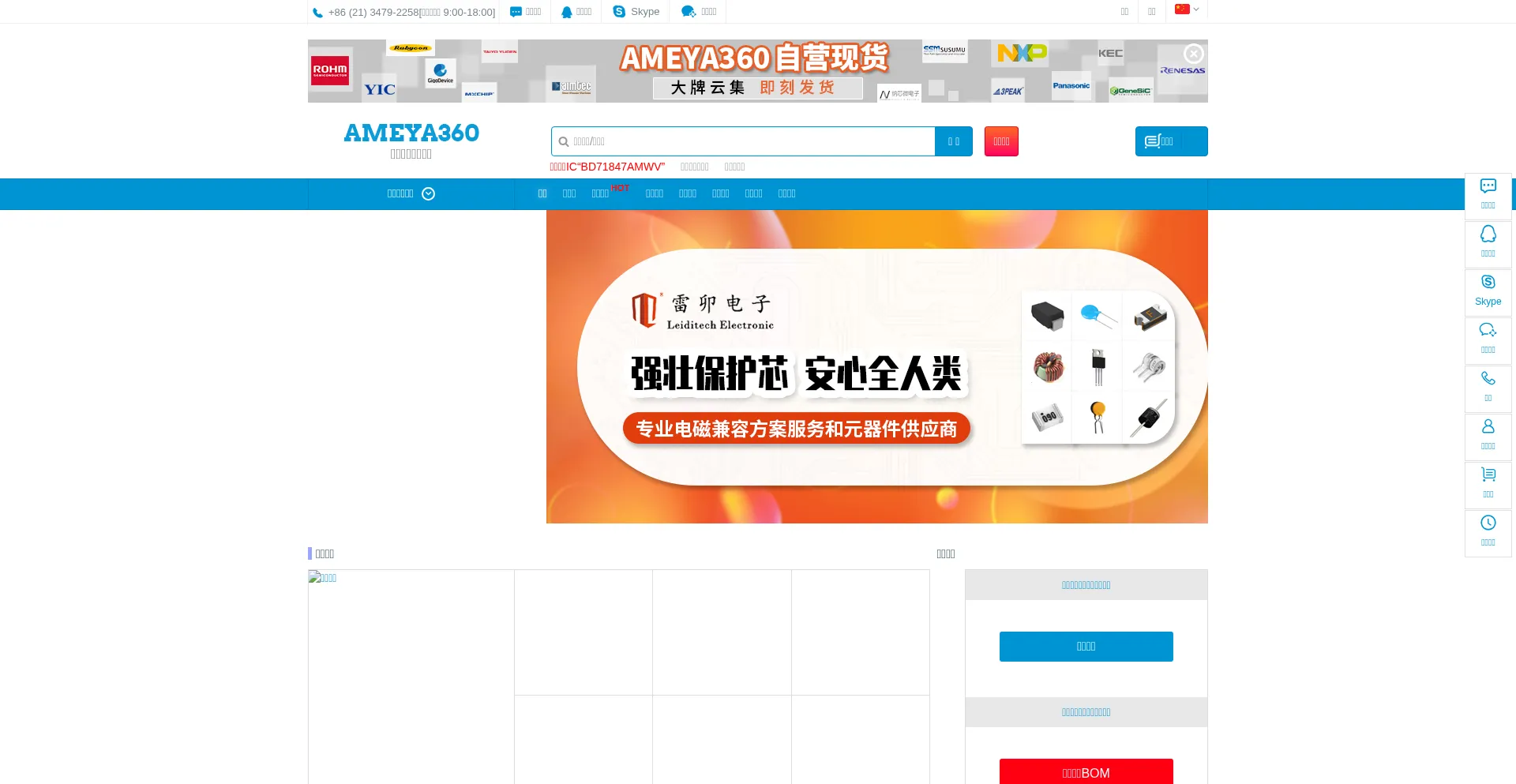Open the navigation item marked HOT

pos(601,193)
